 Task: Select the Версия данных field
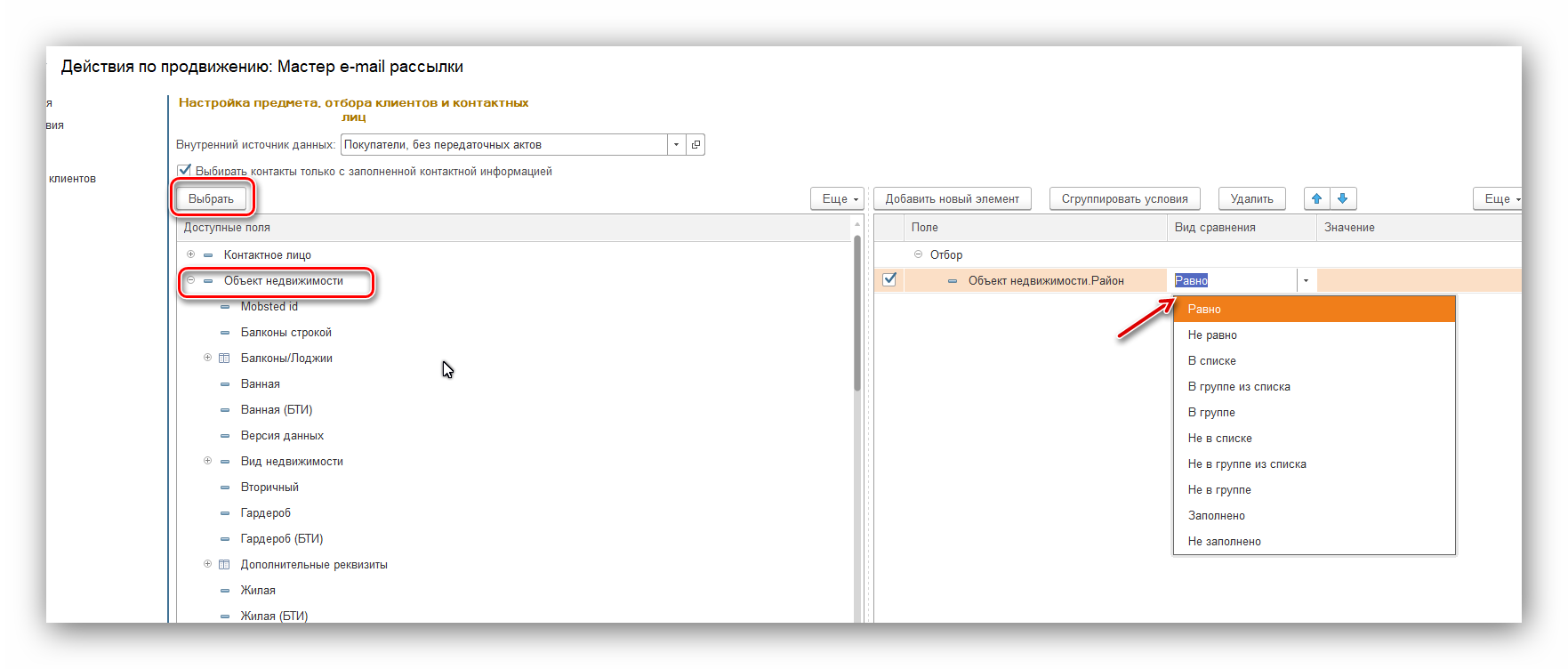click(282, 436)
